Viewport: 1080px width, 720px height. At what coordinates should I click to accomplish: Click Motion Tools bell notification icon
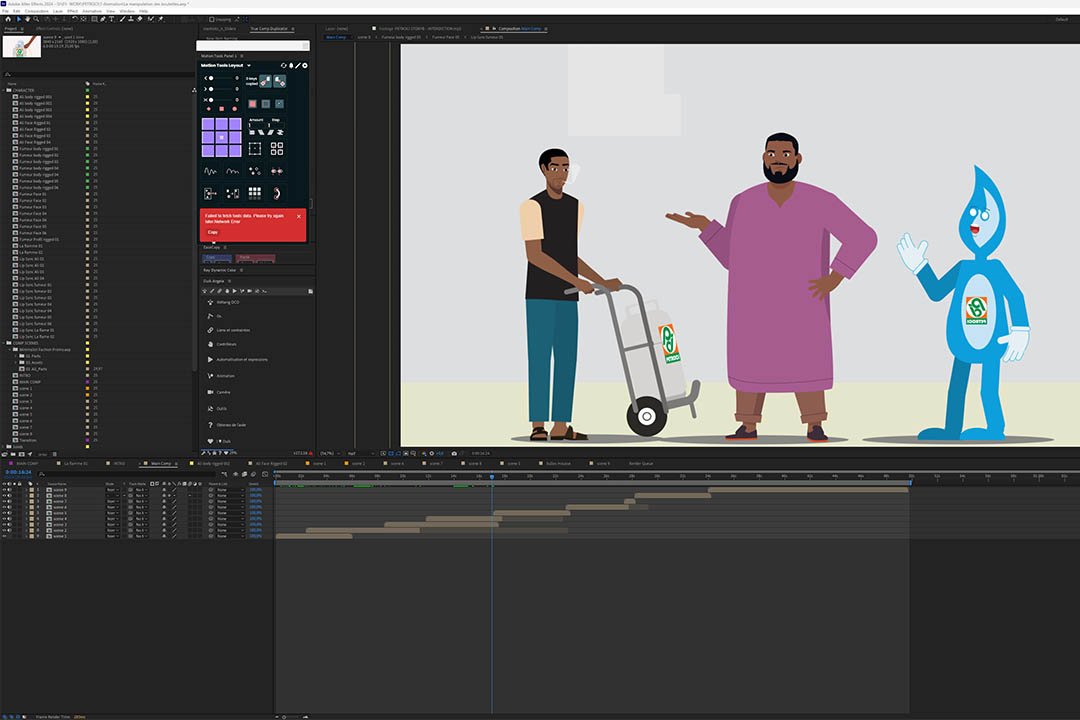291,65
